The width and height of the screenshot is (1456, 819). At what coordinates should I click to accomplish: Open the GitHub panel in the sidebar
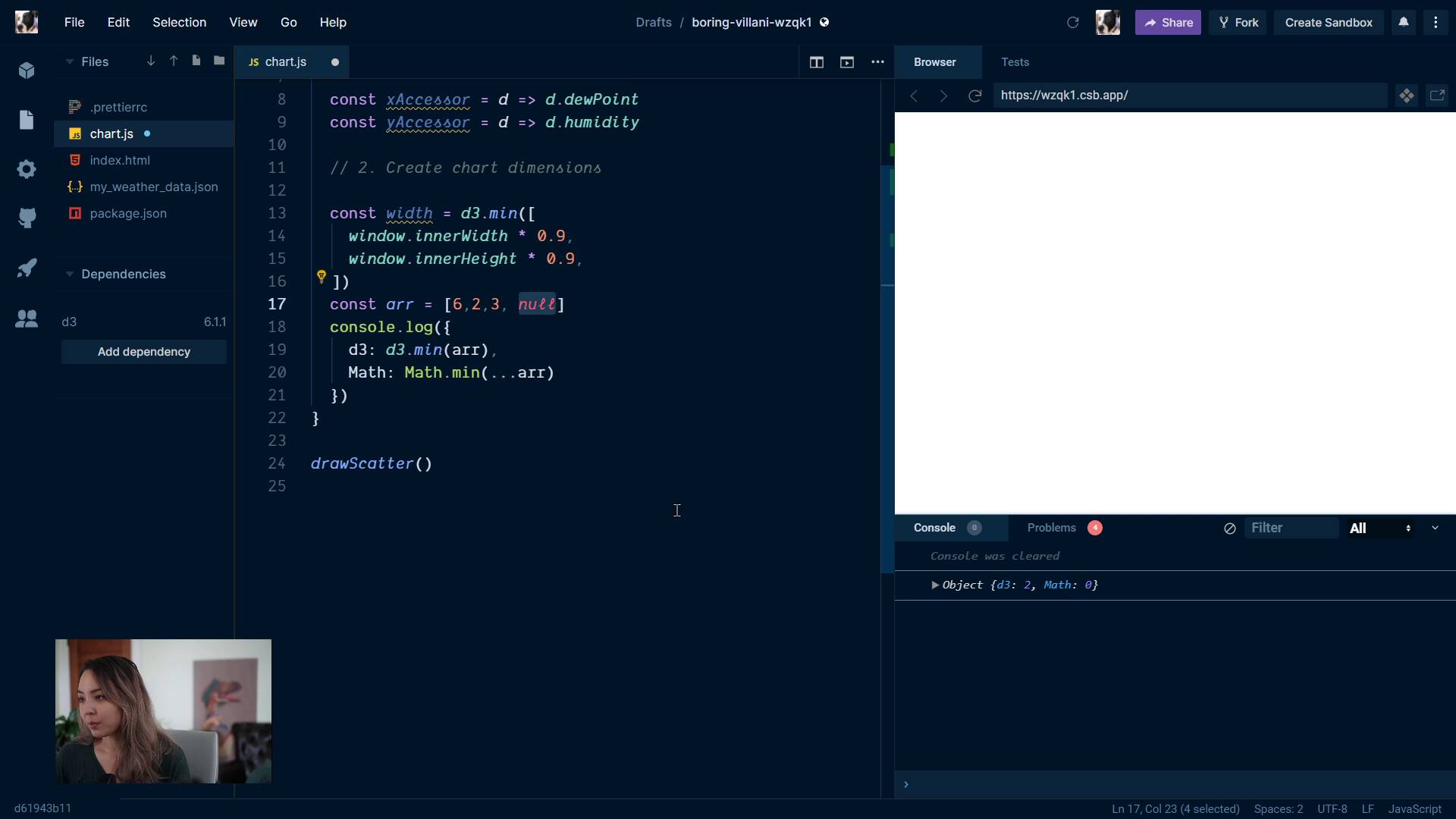tap(27, 218)
